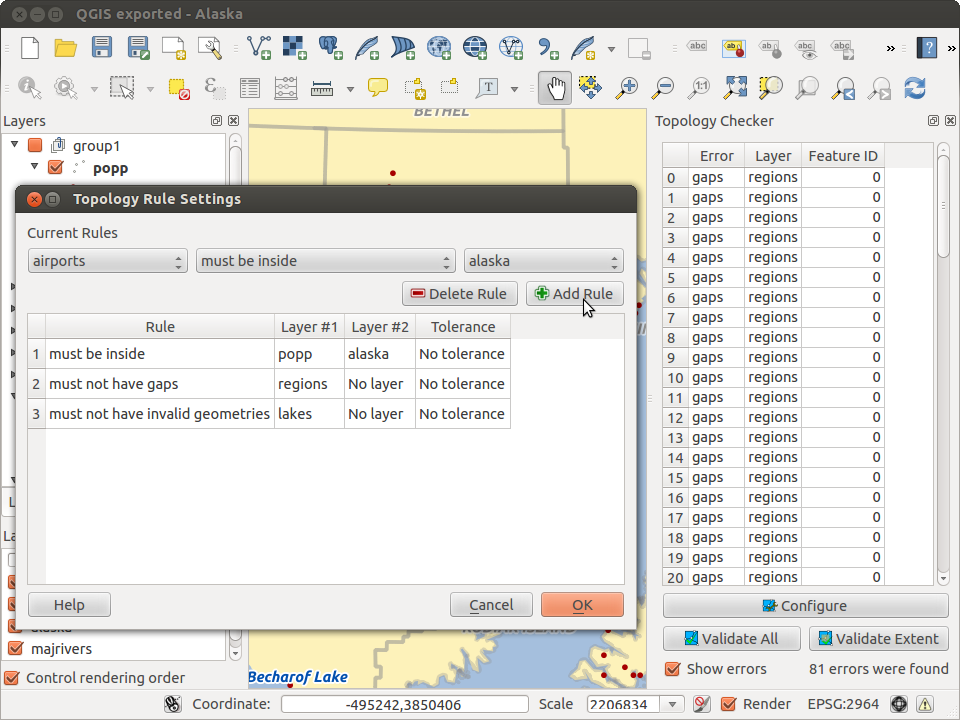Select the Identify Features tool

29,88
